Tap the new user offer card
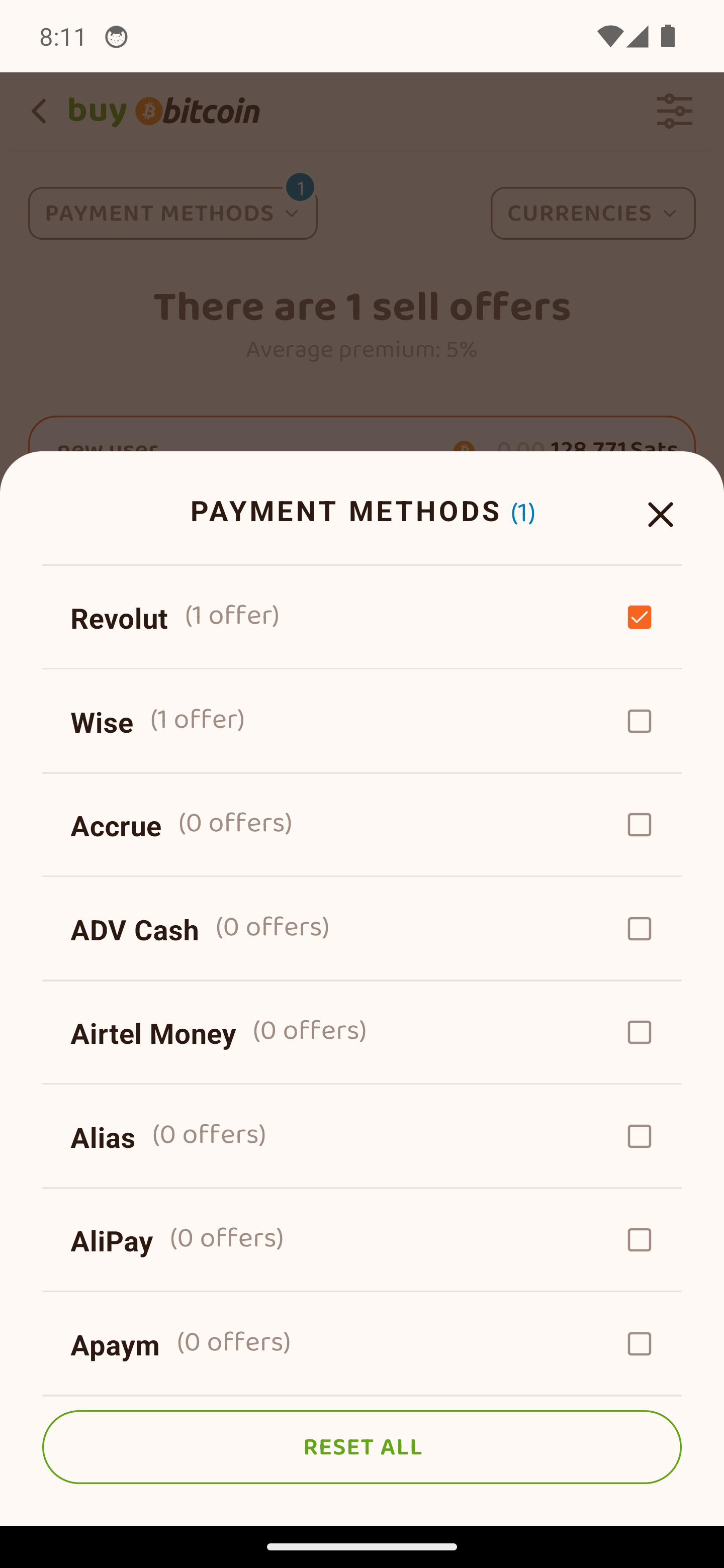The width and height of the screenshot is (724, 1568). tap(361, 437)
